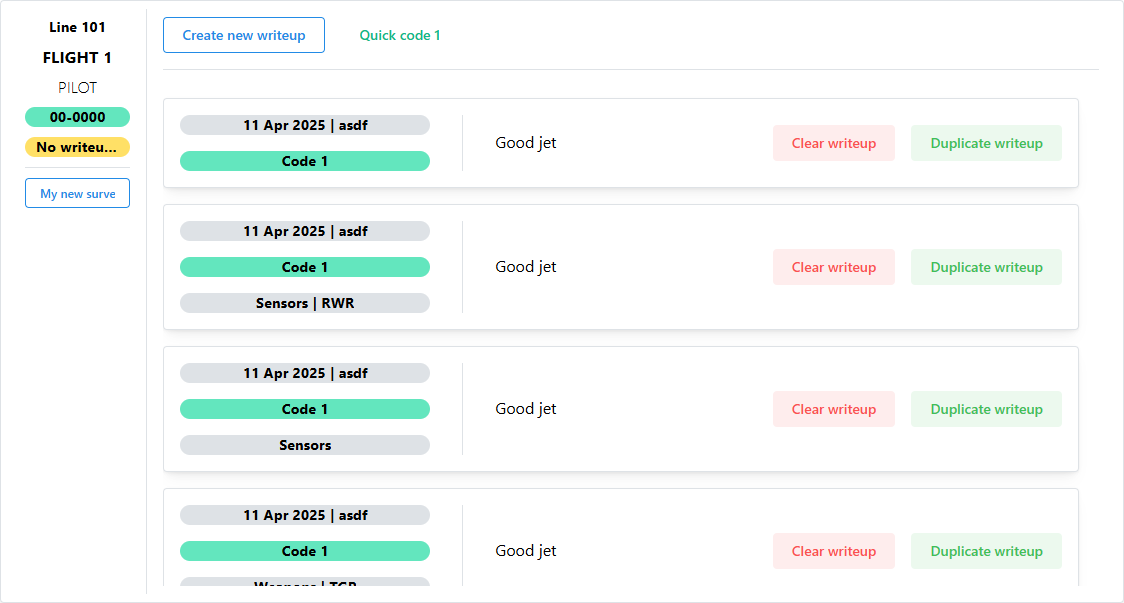Clear the writeup tagged only Sensors
This screenshot has width=1124, height=603.
(833, 409)
